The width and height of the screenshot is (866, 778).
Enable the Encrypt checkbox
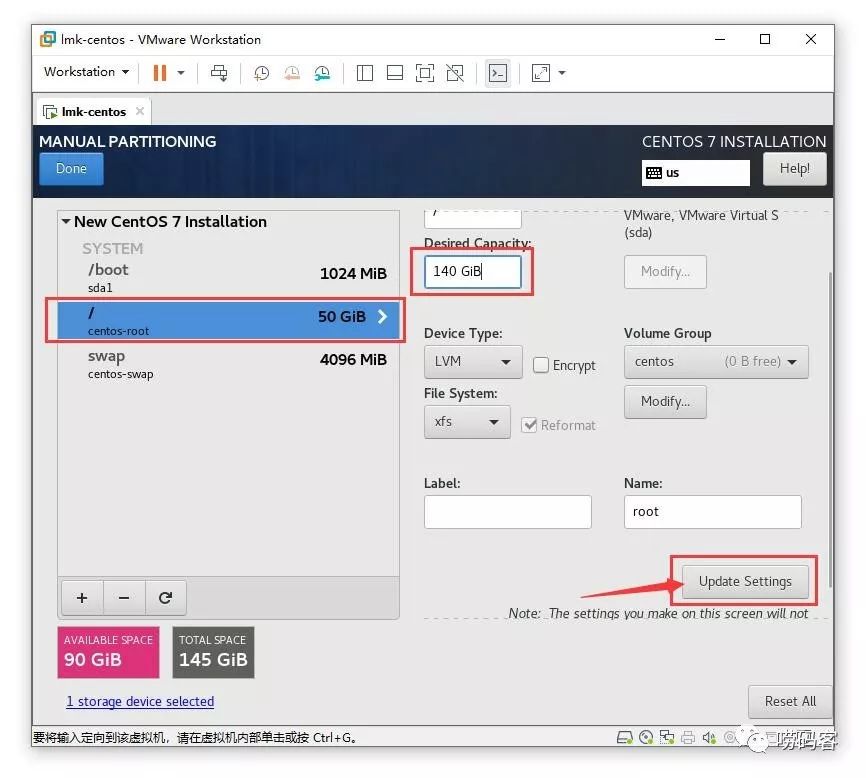541,365
